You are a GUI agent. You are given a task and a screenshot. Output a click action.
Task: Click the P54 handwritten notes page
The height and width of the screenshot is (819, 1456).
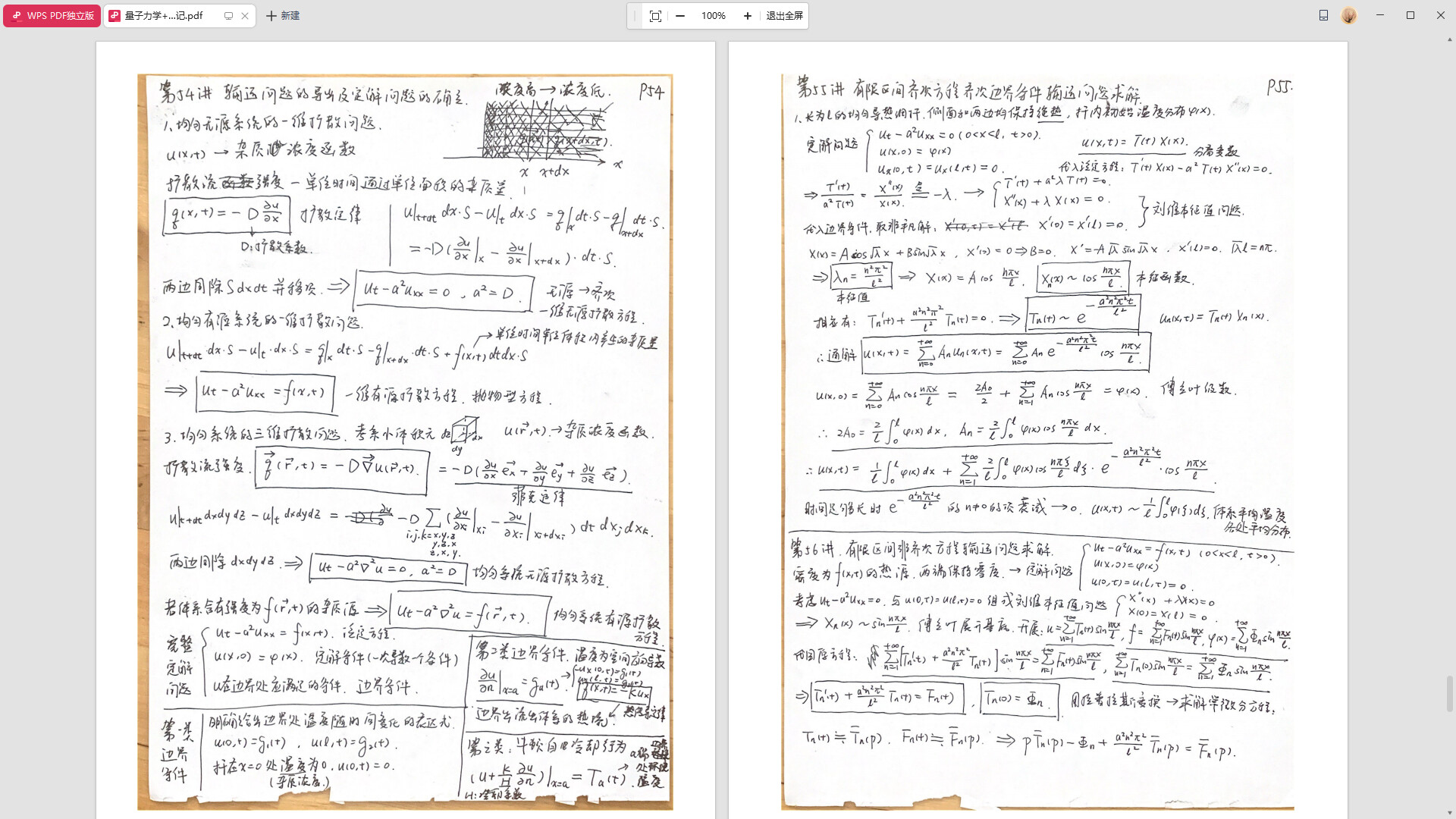coord(405,440)
